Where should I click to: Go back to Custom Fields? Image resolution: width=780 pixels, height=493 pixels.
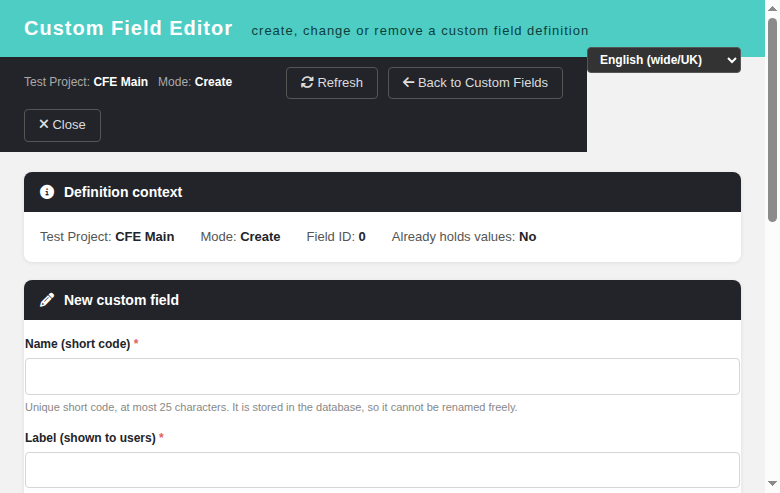pos(475,83)
